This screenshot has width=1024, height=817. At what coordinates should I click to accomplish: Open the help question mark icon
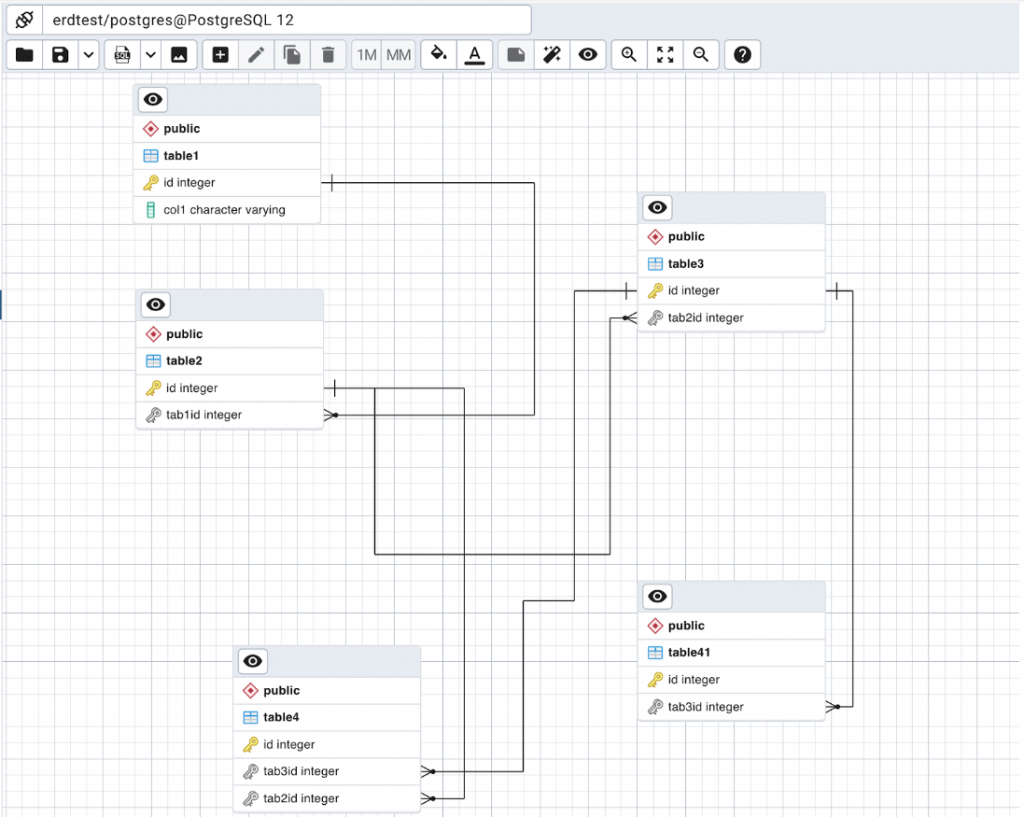click(742, 55)
